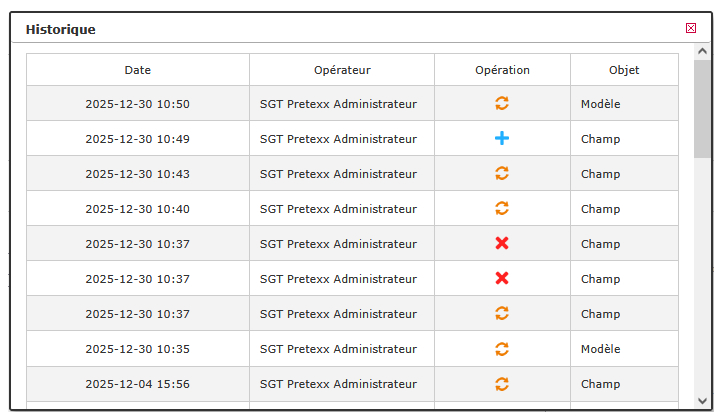The height and width of the screenshot is (420, 723).
Task: Select the refresh icon in the 10:40 row
Action: click(x=502, y=208)
